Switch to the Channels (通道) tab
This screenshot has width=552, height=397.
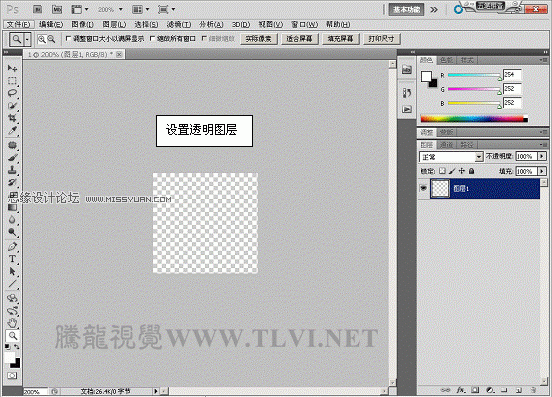[446, 145]
